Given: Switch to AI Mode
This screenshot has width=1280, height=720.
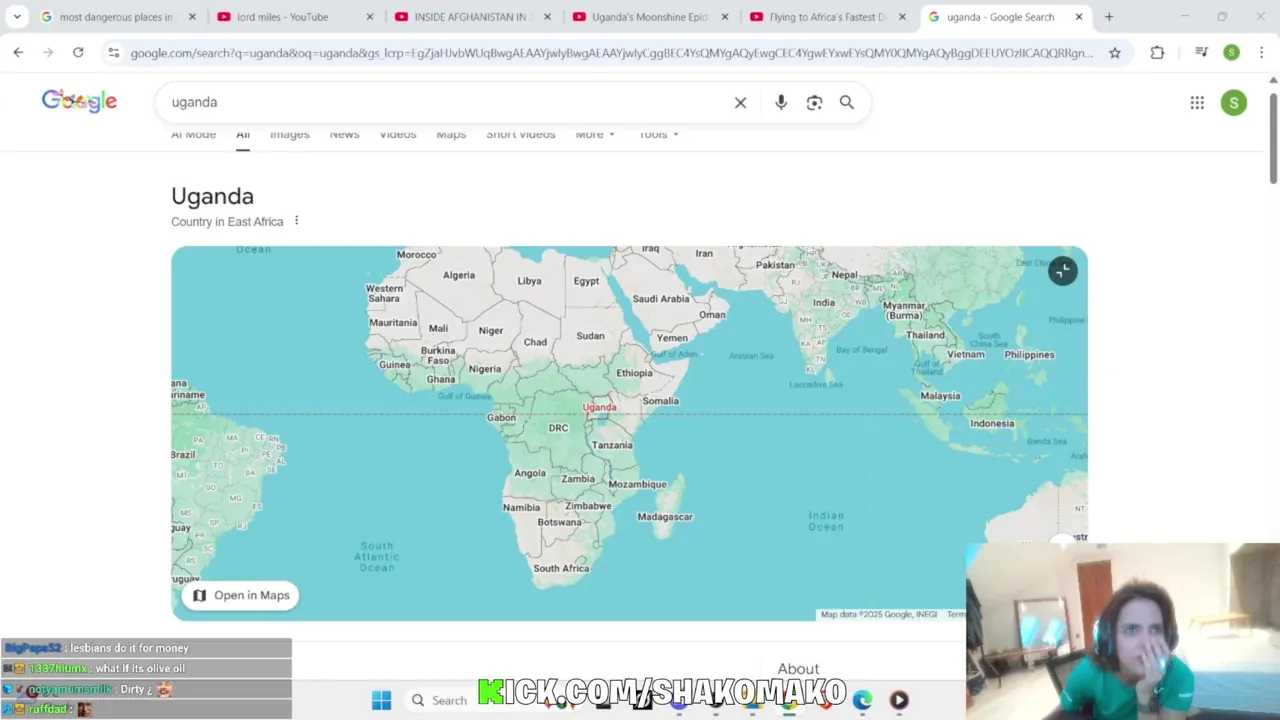Looking at the screenshot, I should coord(193,134).
